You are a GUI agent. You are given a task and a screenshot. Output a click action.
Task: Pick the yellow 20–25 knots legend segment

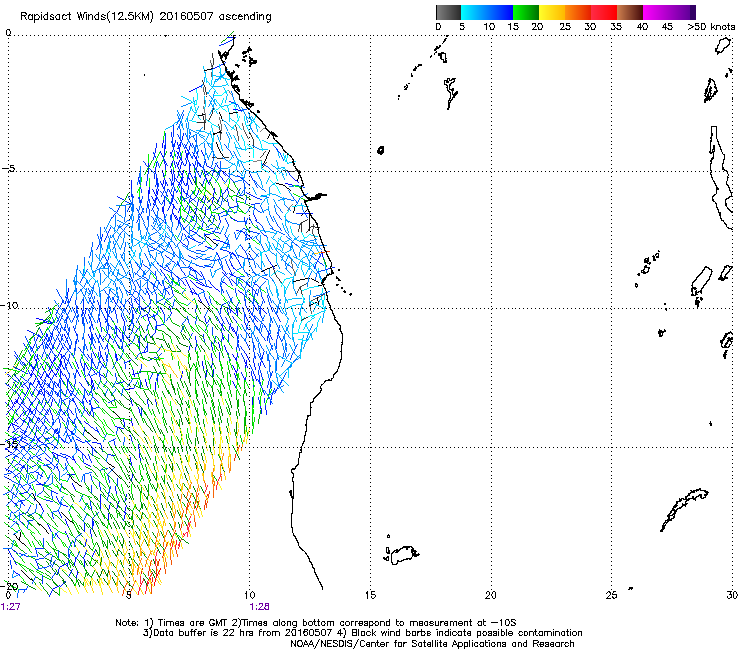pos(552,12)
